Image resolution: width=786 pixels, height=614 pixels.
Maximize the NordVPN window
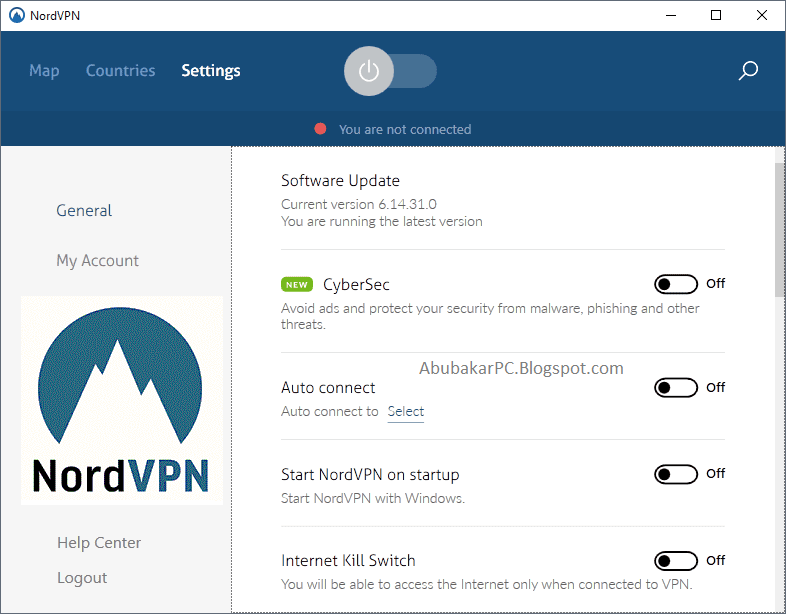[x=716, y=16]
